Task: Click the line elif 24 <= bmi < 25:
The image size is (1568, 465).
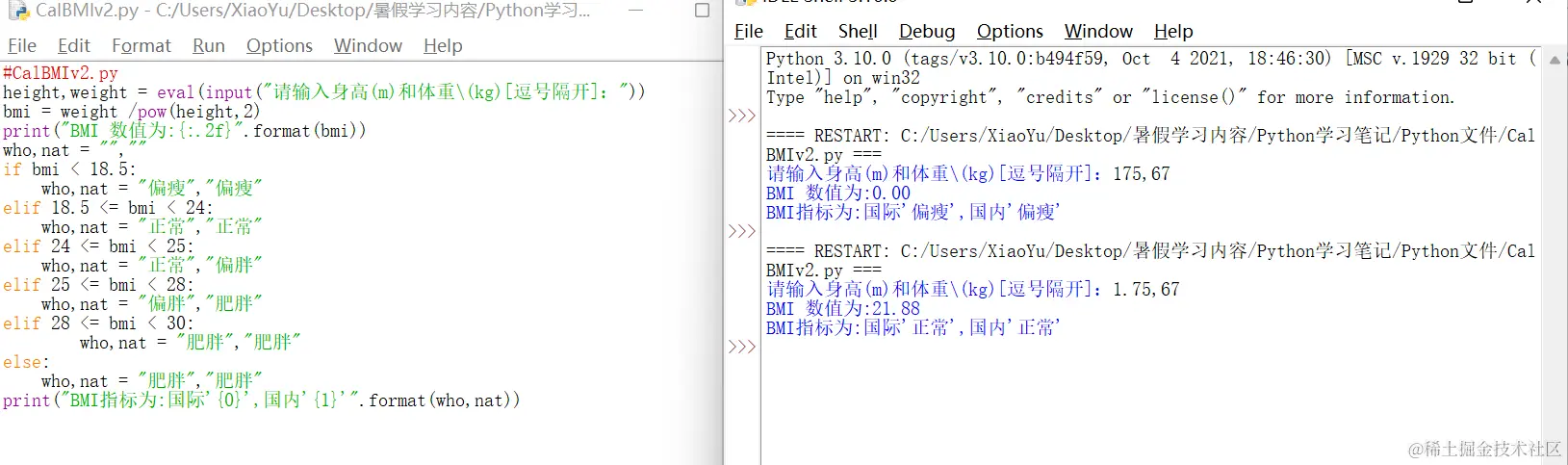Action: 98,246
